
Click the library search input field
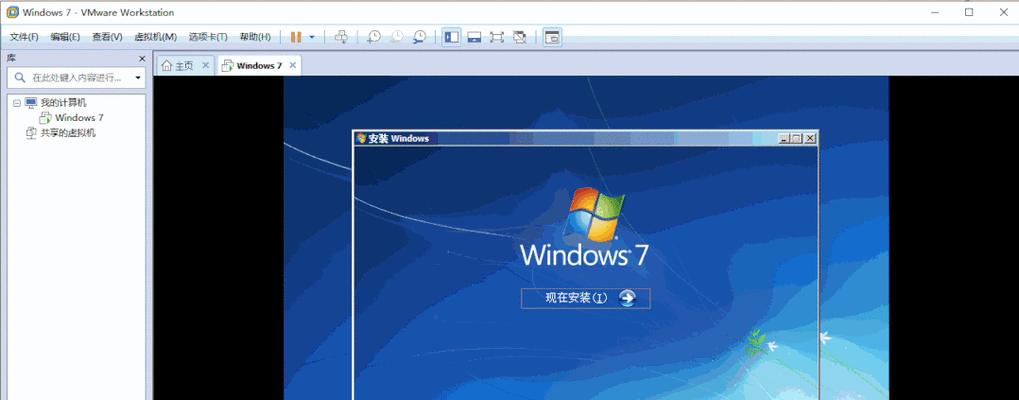tap(76, 78)
